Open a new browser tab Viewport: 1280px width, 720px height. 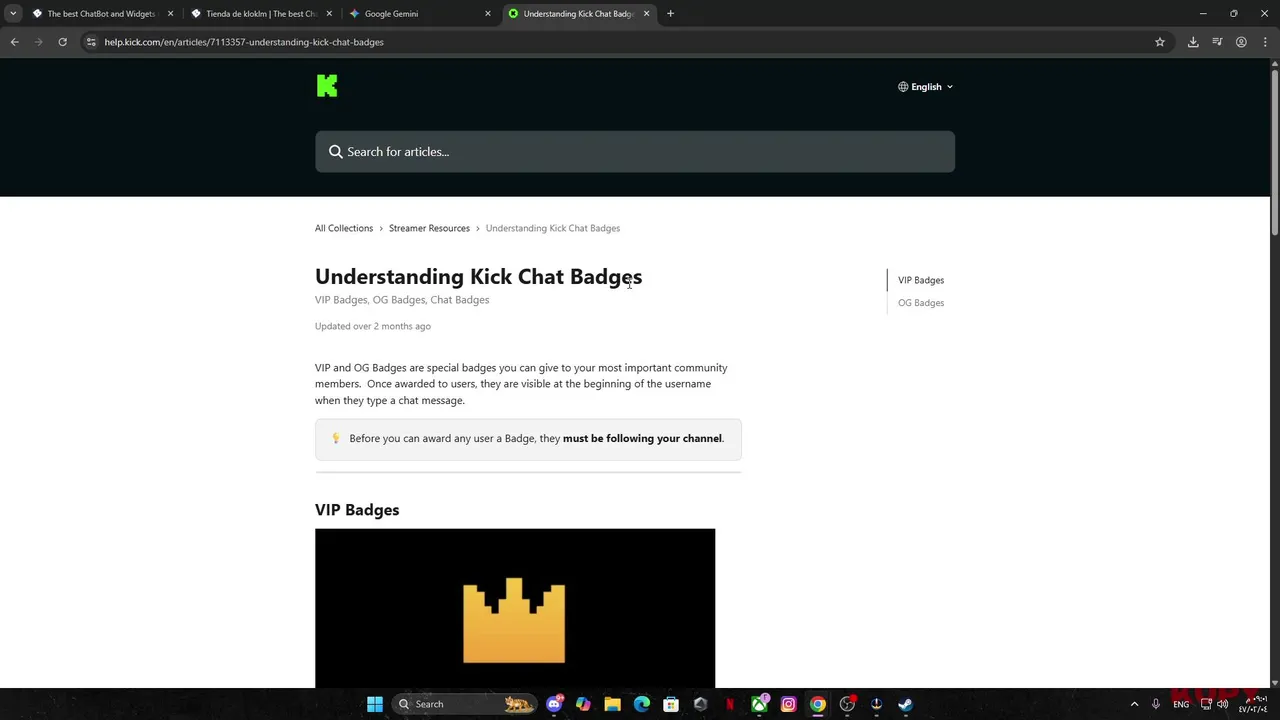pyautogui.click(x=670, y=13)
